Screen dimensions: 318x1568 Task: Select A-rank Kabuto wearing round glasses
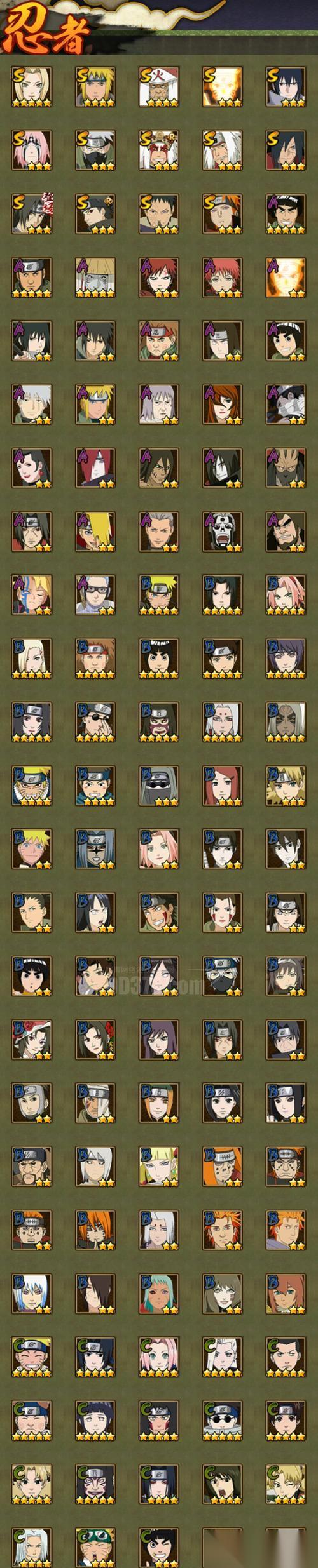(x=95, y=594)
